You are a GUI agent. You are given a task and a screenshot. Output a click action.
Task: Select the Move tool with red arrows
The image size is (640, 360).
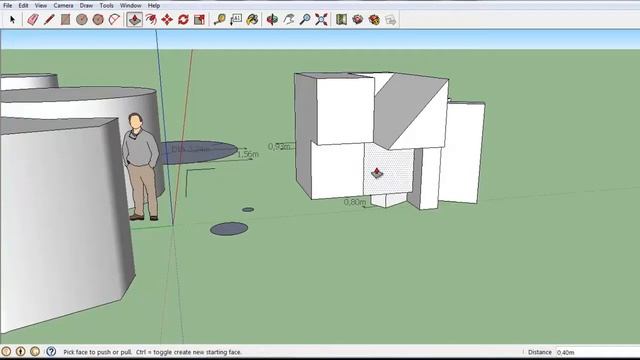click(x=167, y=19)
